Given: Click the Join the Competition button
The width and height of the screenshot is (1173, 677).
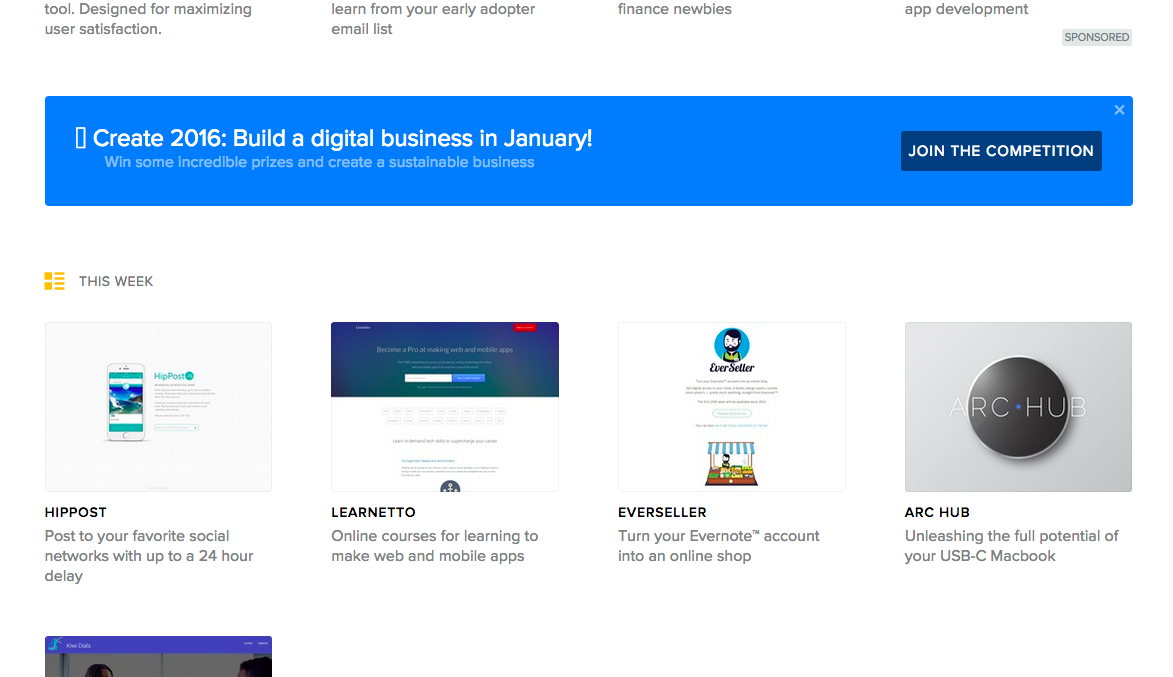Looking at the screenshot, I should pos(1000,151).
